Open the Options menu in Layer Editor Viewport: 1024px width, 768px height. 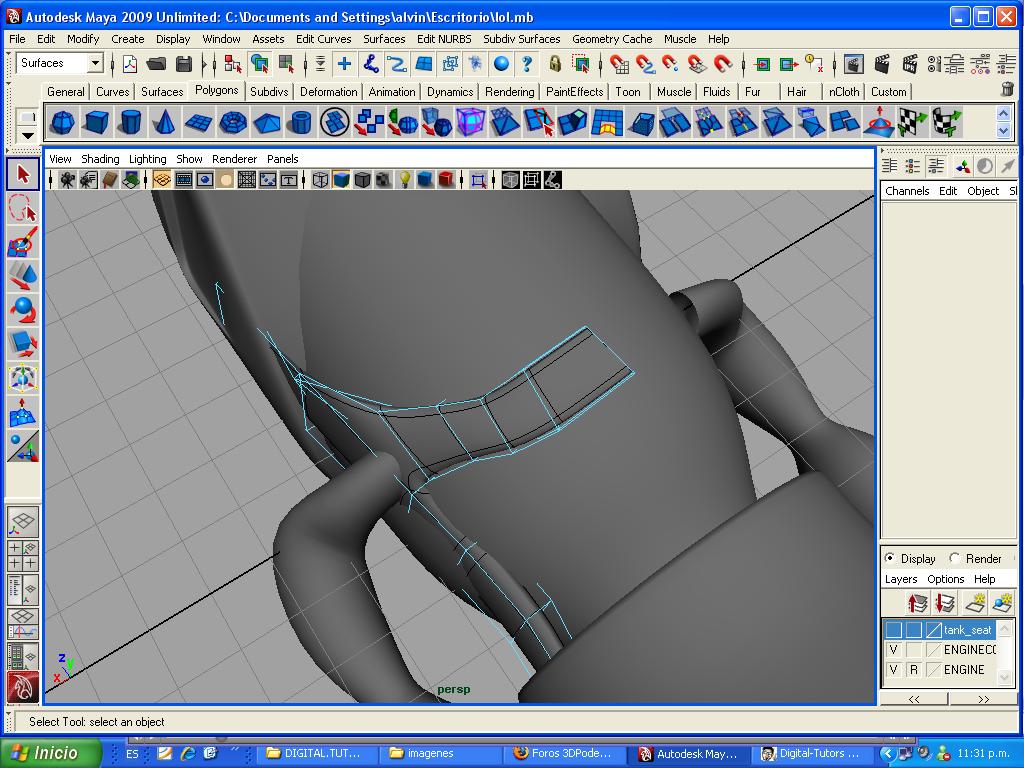[x=945, y=579]
